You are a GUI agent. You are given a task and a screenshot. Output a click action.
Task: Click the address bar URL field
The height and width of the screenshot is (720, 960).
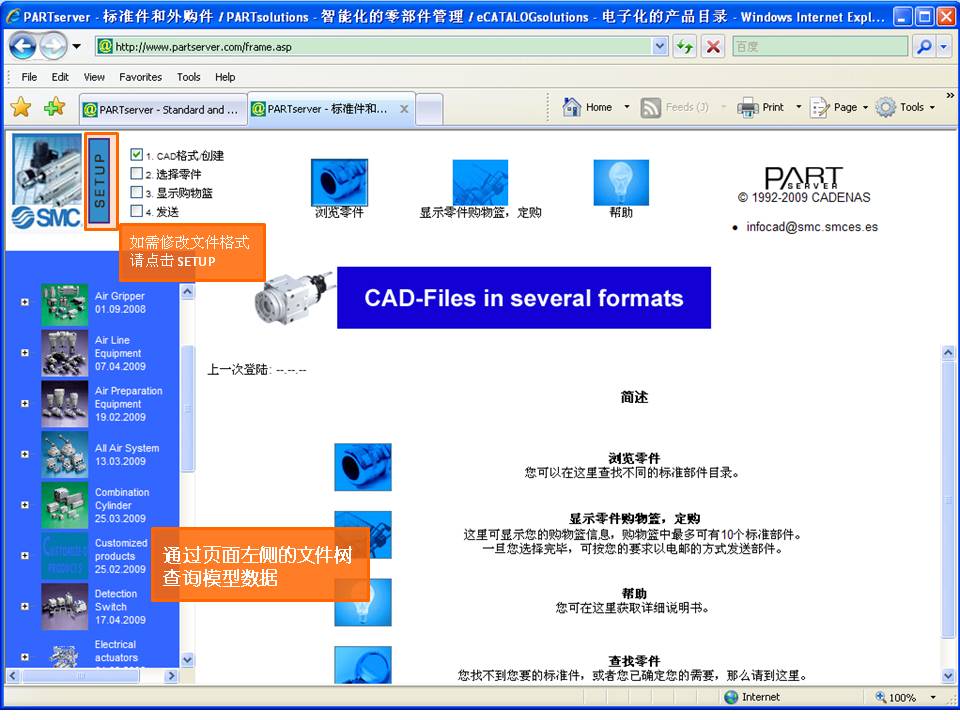[x=375, y=47]
